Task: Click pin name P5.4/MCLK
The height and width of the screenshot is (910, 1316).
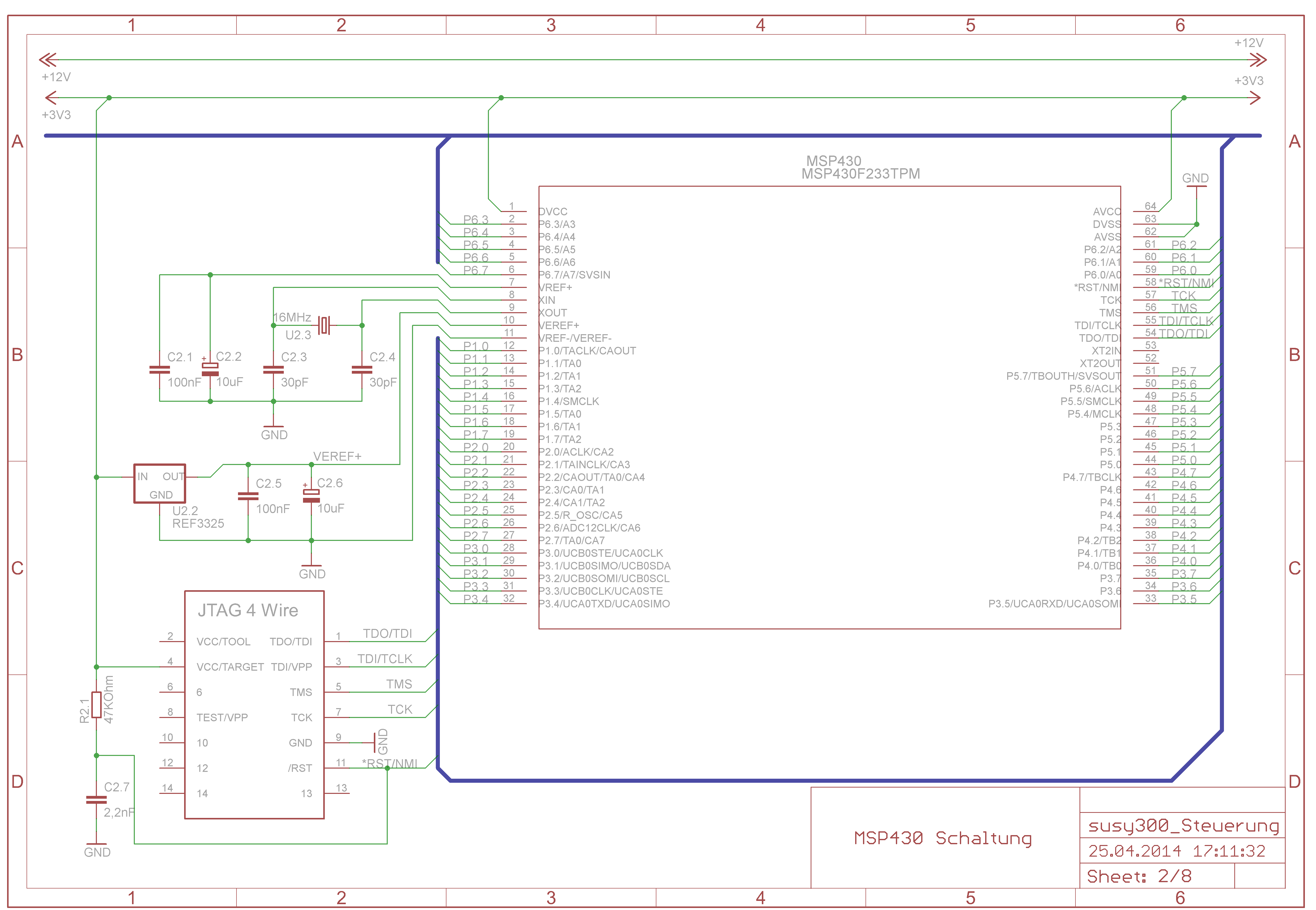Action: click(x=1094, y=414)
